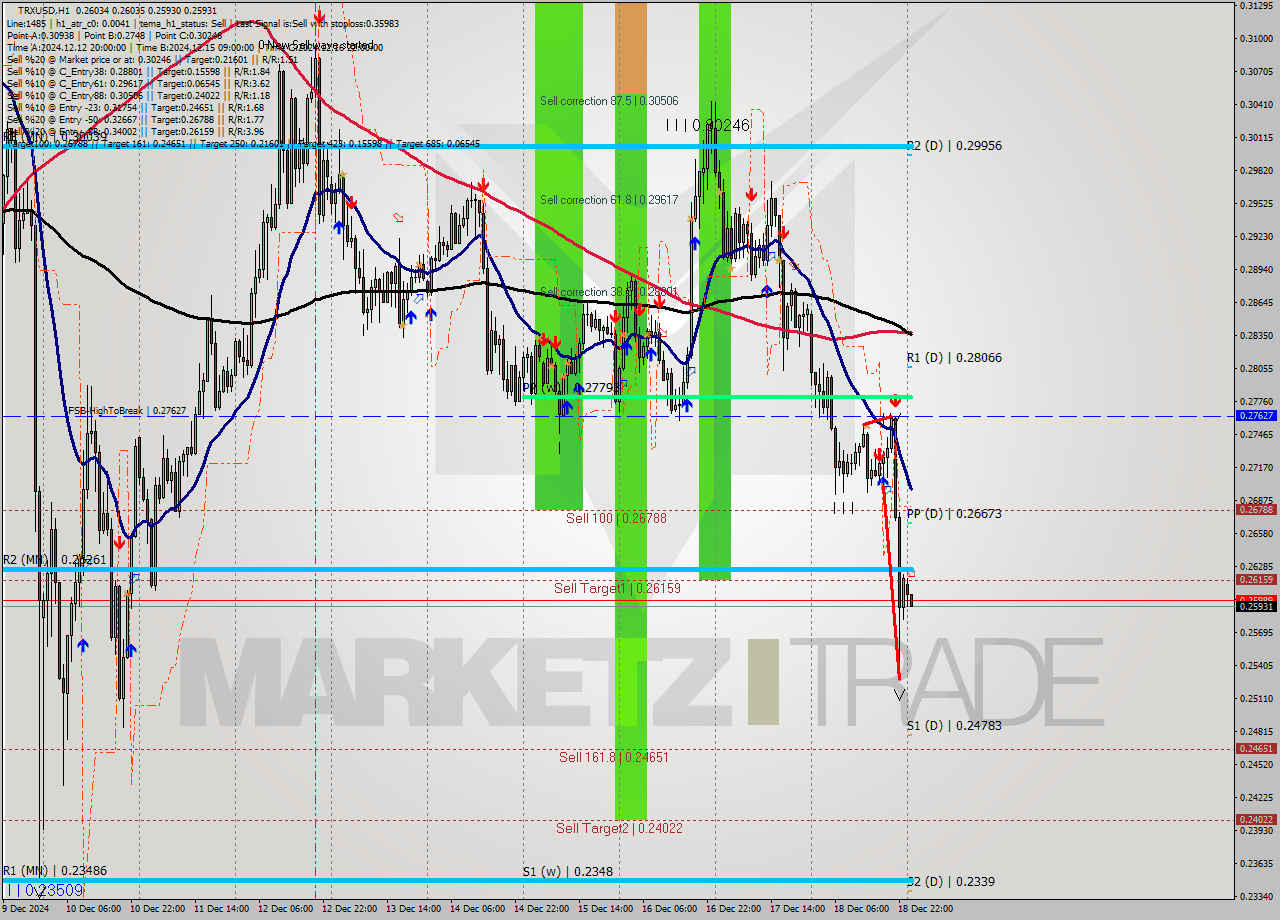
Task: Click the 0.28350 price scale tick
Action: point(1256,335)
